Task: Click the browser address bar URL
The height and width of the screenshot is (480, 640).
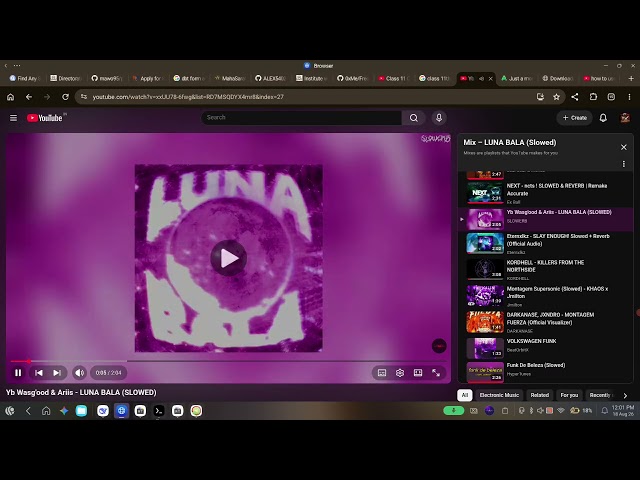Action: [x=188, y=97]
